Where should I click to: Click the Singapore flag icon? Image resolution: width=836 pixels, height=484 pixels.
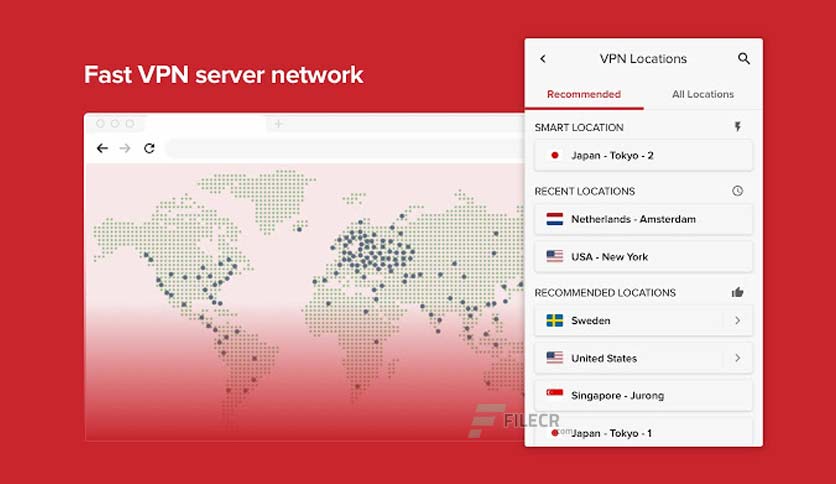(554, 393)
